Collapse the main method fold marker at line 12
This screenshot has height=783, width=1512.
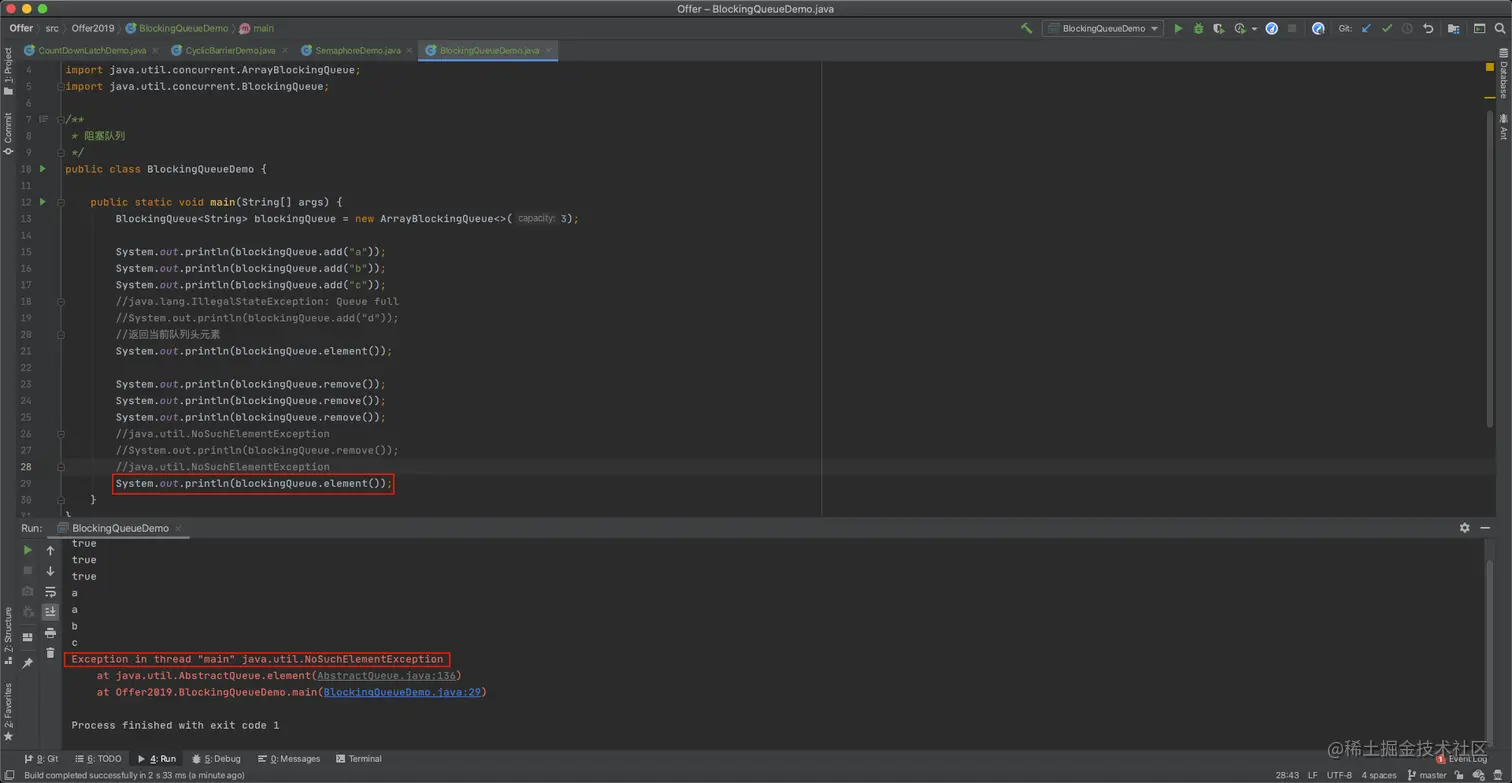[61, 202]
